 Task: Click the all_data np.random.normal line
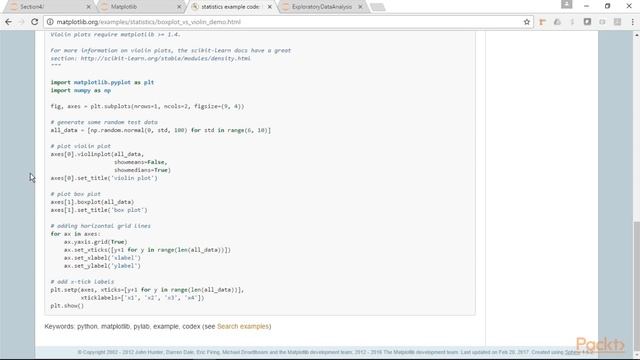(160, 131)
